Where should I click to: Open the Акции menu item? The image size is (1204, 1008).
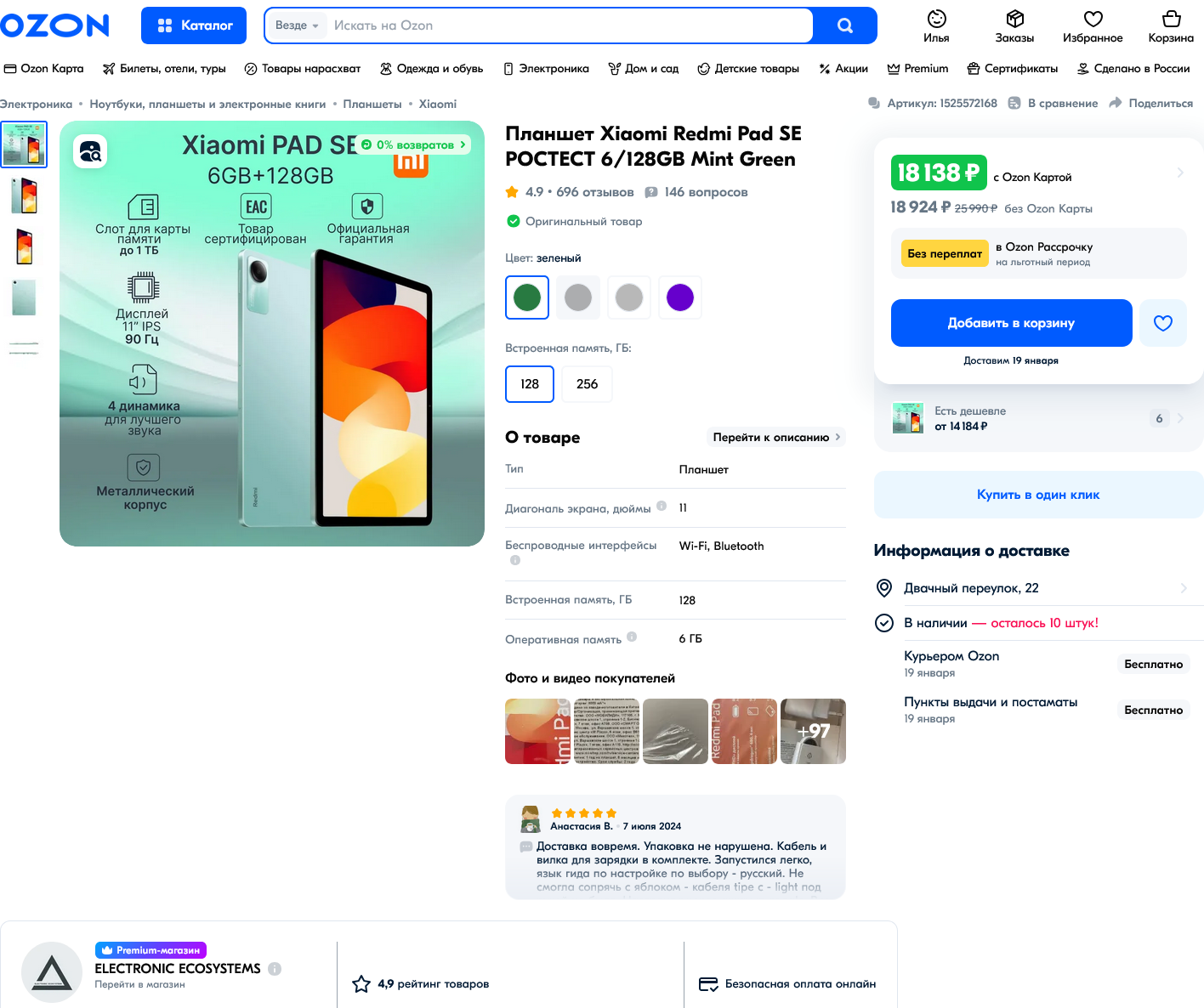click(x=843, y=69)
